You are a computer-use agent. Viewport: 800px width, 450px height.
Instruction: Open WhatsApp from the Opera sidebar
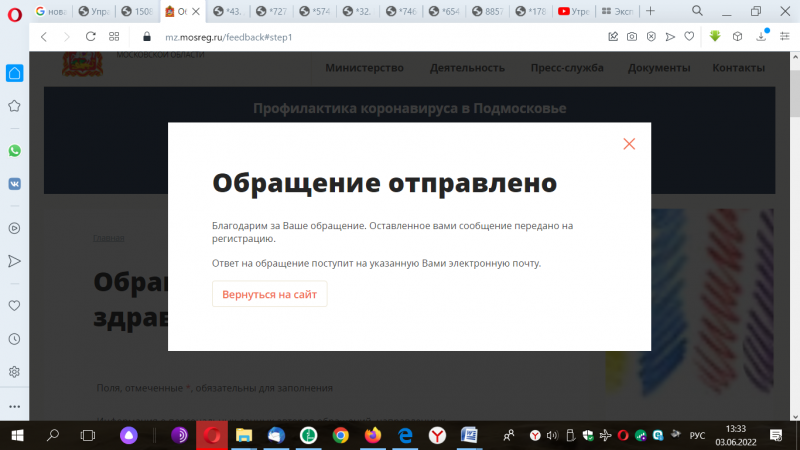[15, 151]
